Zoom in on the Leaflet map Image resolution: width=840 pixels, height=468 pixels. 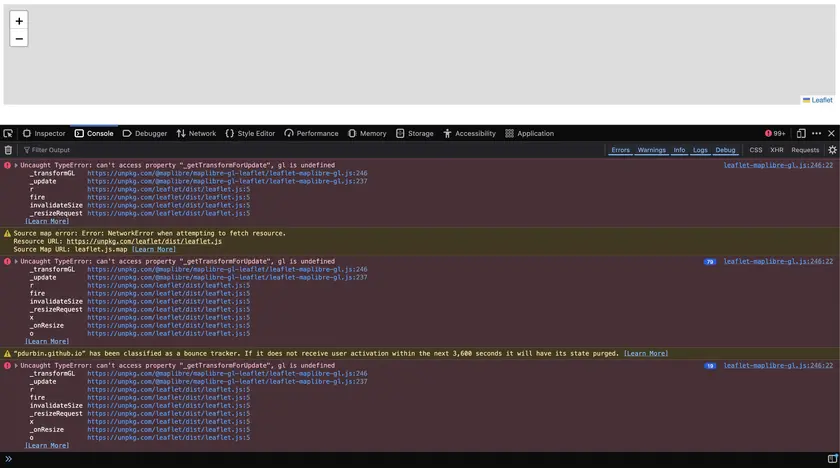19,21
